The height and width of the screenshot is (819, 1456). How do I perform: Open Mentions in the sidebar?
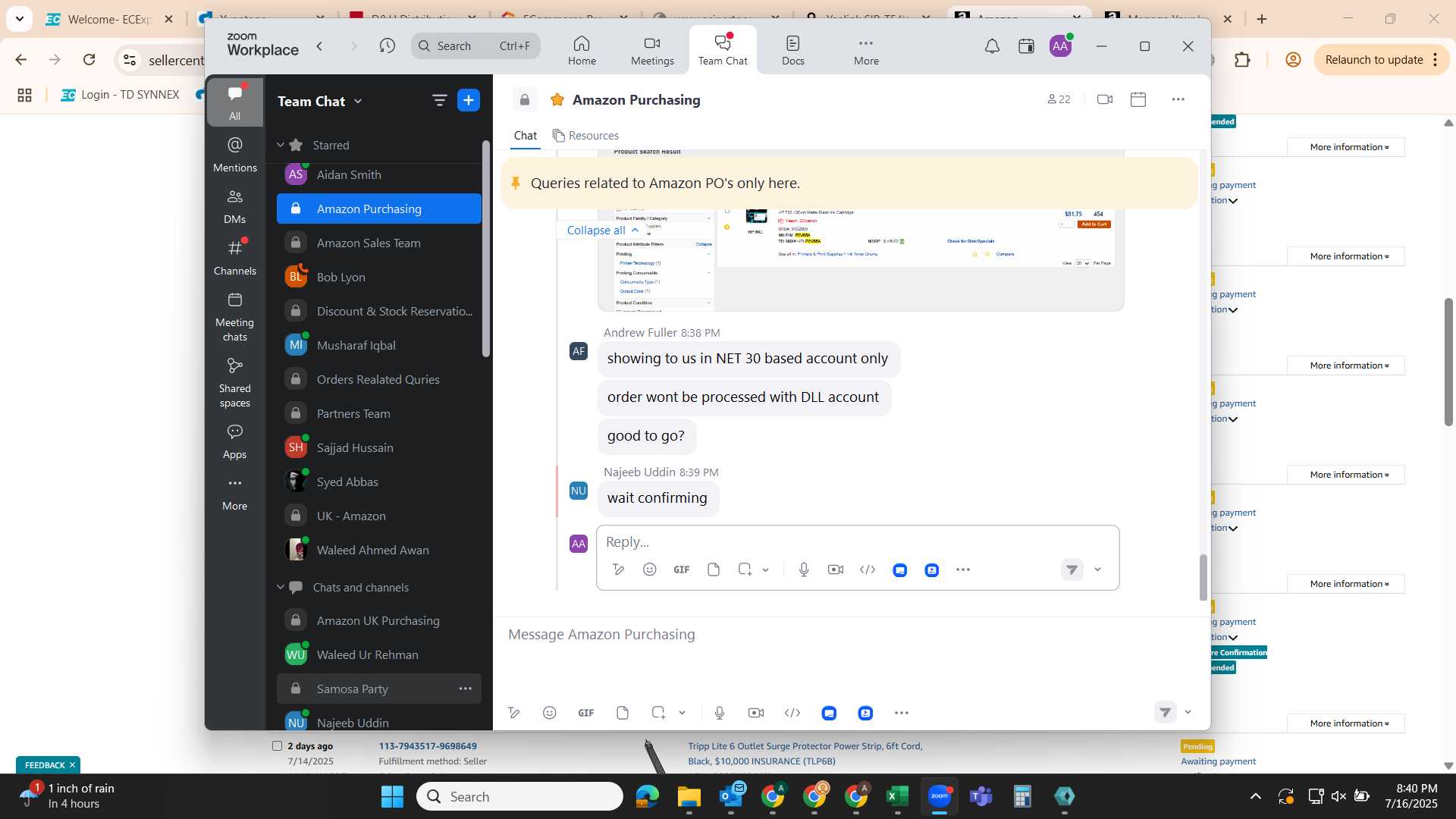point(235,154)
